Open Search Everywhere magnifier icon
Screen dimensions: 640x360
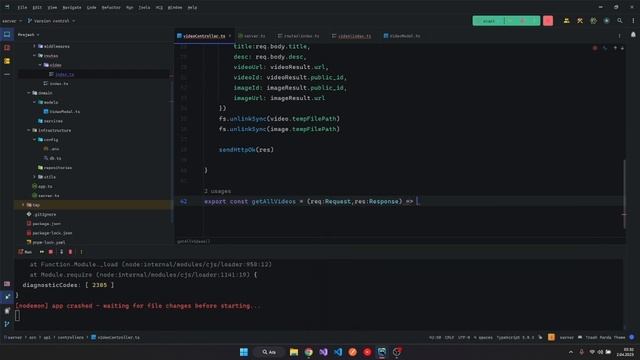tap(620, 21)
